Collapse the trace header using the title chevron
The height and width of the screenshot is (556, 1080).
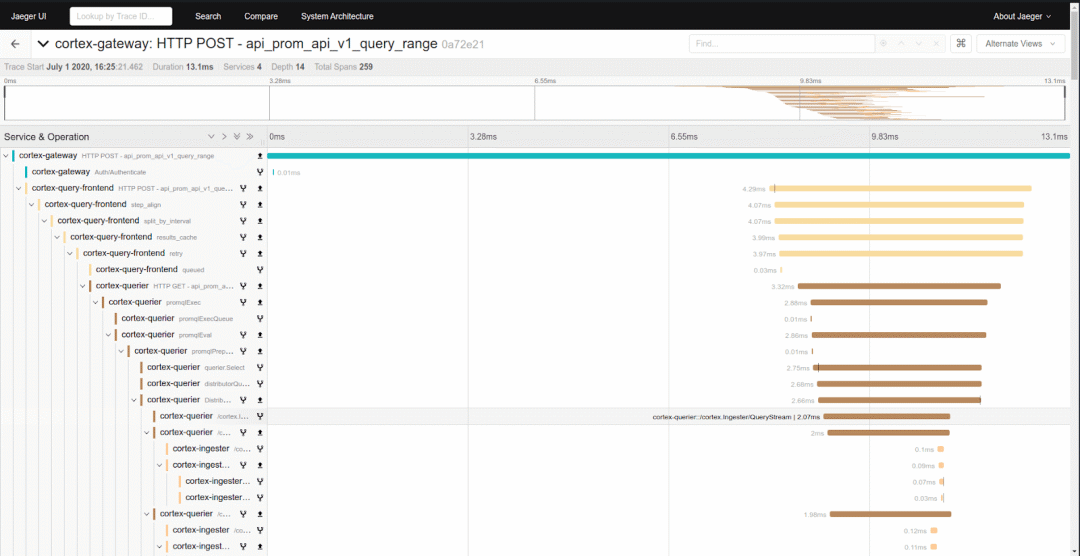pos(43,44)
